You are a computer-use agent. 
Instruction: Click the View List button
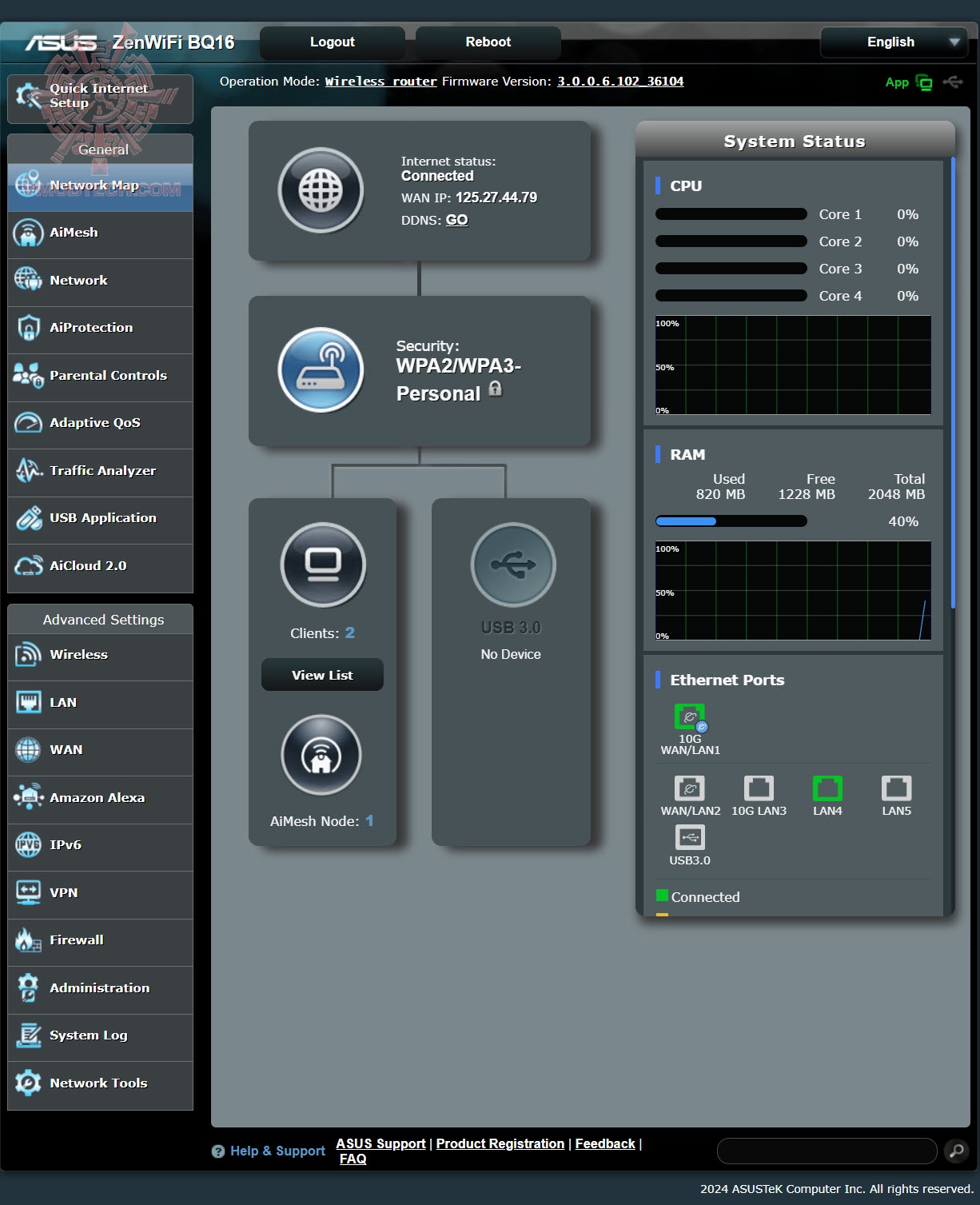(321, 675)
